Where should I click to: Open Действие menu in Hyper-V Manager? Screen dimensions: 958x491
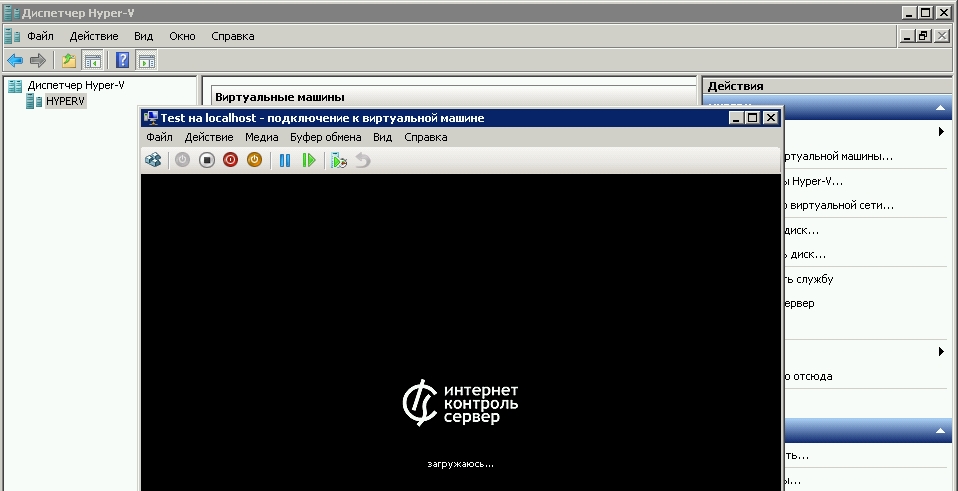click(94, 36)
